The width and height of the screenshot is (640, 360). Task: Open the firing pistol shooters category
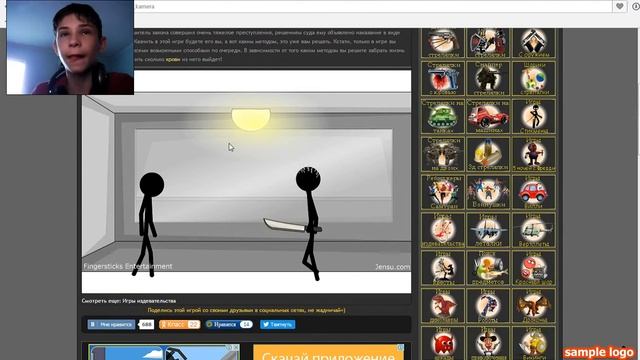point(443,42)
